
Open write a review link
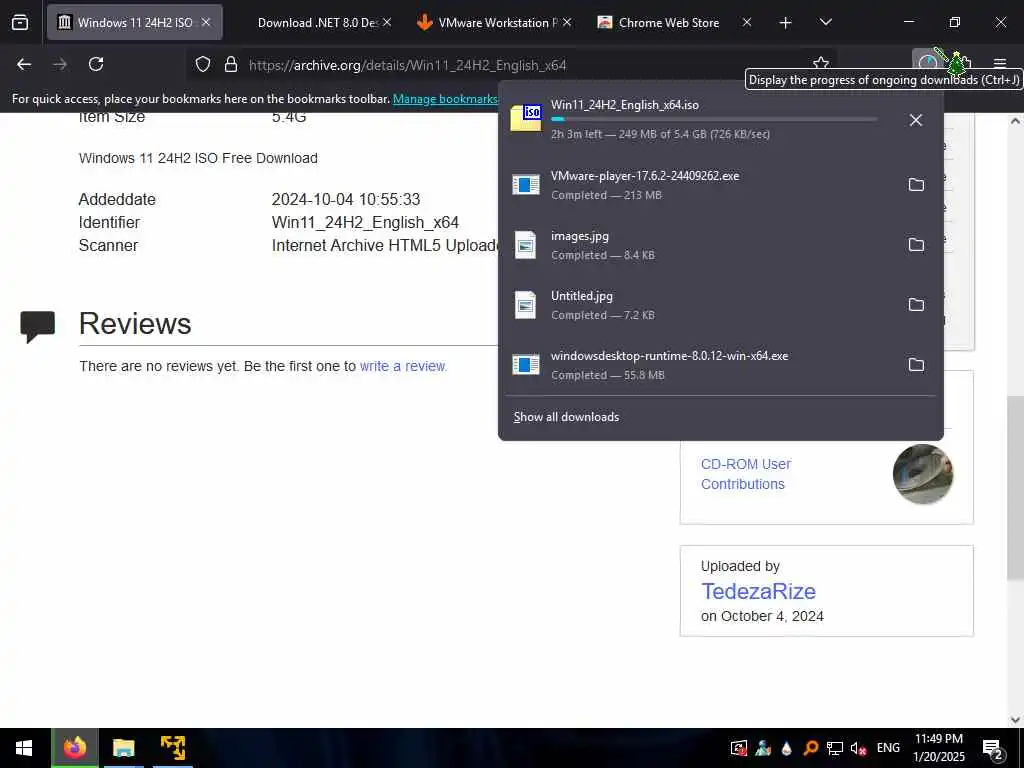coord(403,366)
